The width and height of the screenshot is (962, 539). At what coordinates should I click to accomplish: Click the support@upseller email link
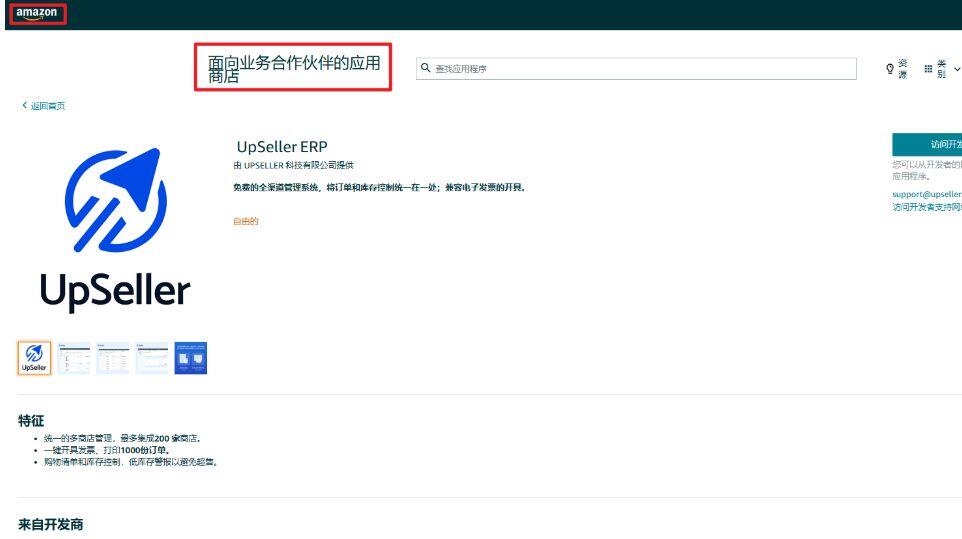927,194
